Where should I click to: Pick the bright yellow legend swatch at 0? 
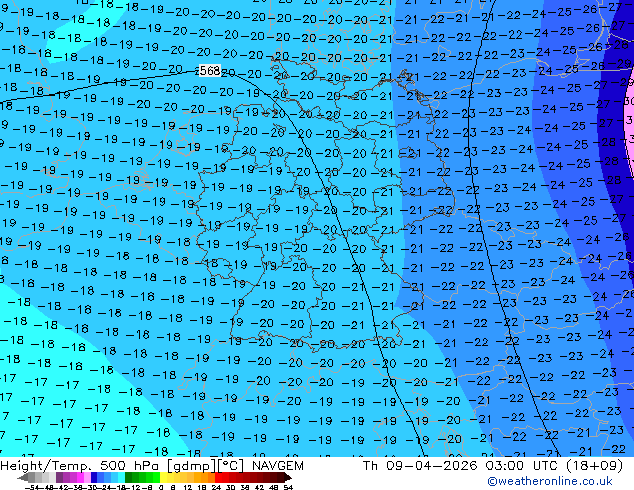coord(163,477)
